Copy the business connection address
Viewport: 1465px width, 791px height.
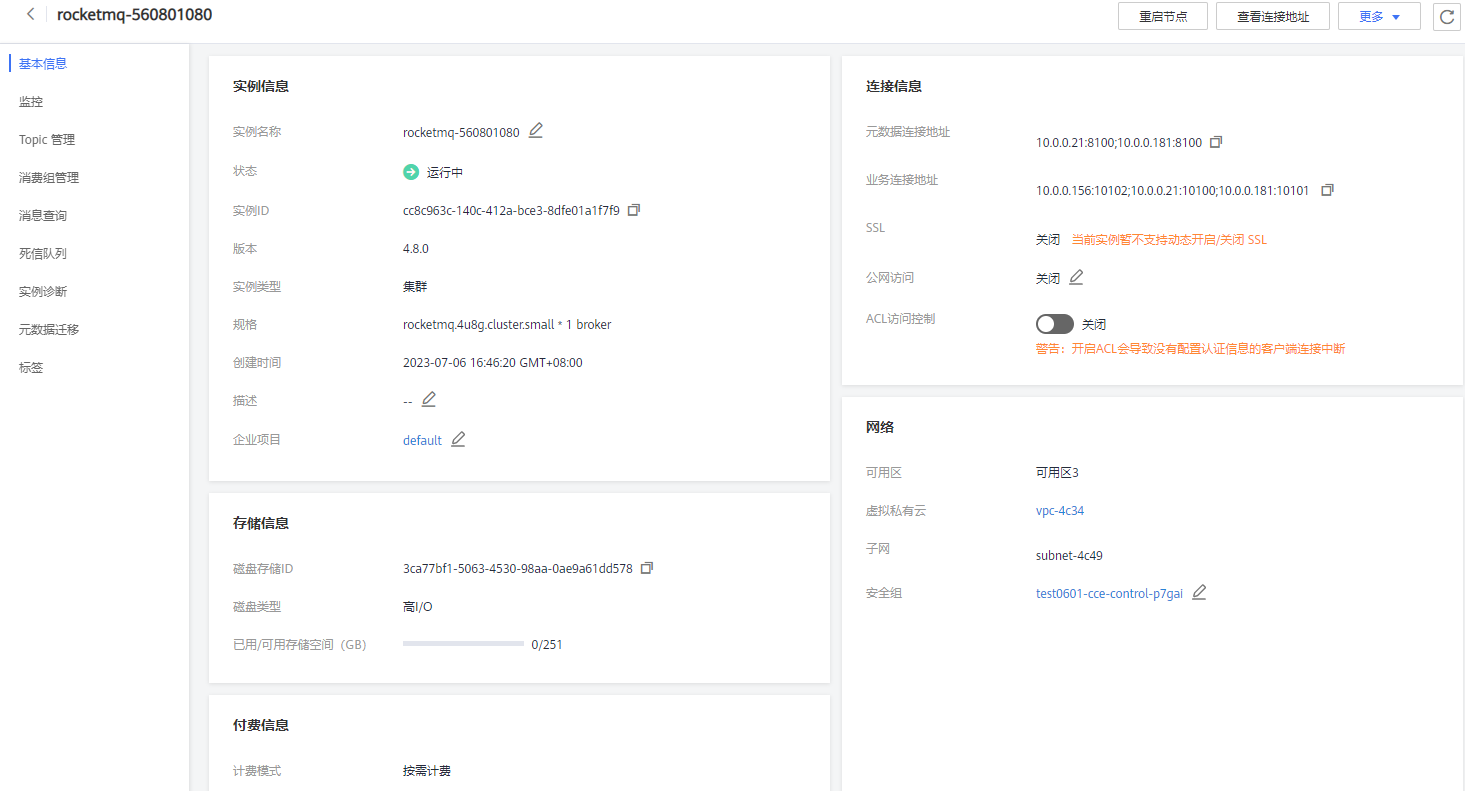coord(1327,190)
